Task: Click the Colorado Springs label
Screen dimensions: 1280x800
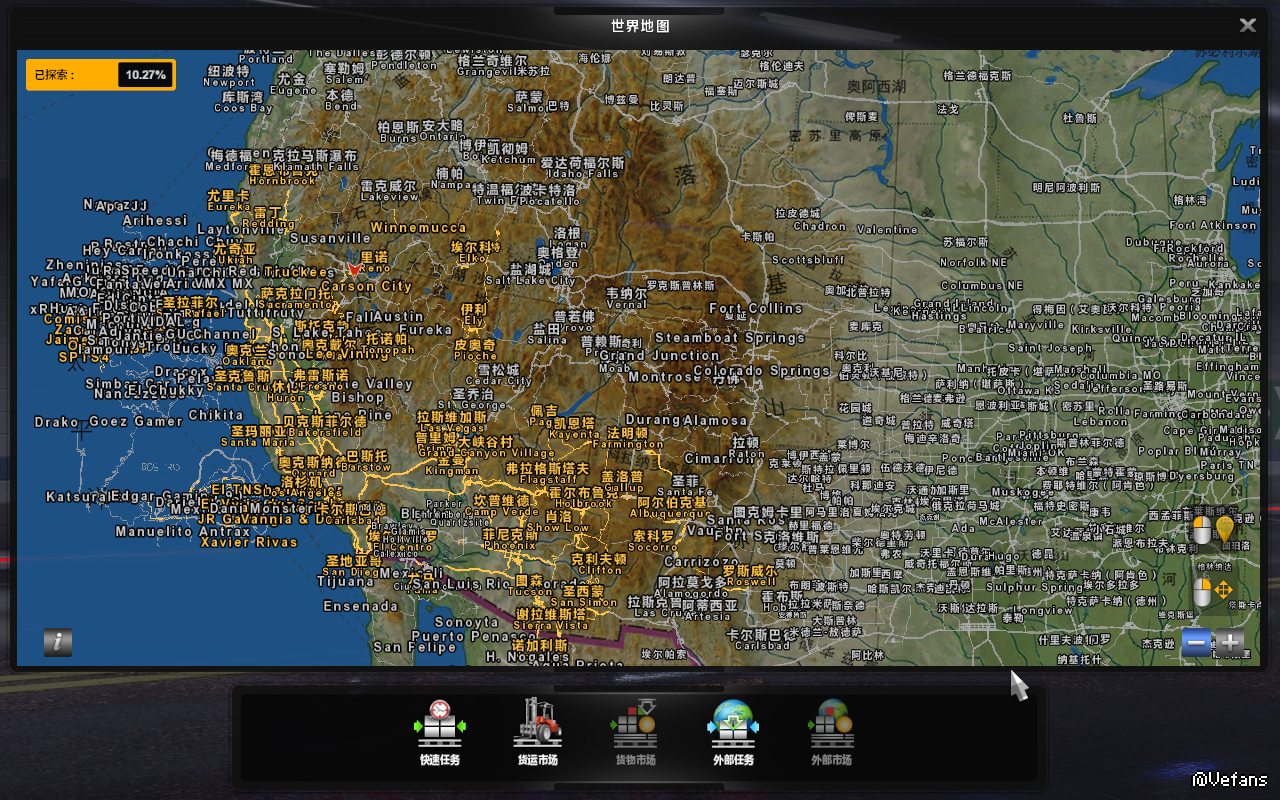Action: (x=761, y=371)
